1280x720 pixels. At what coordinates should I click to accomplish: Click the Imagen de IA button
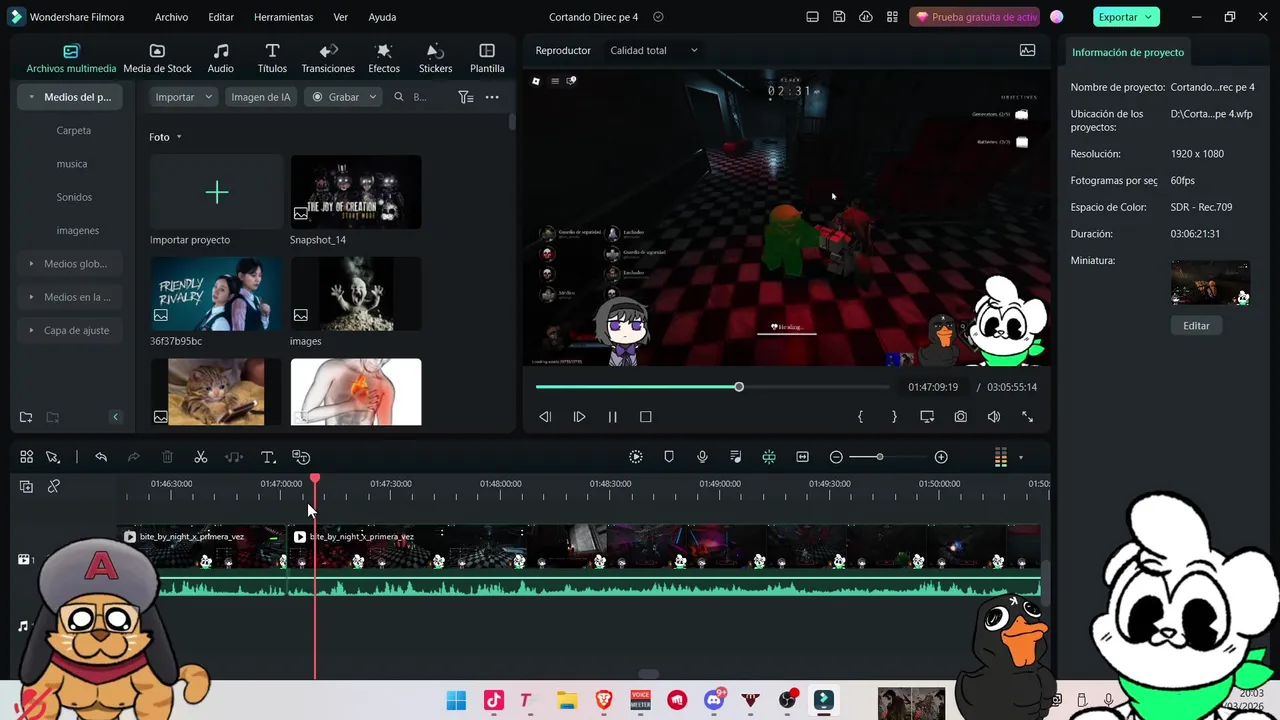coord(260,97)
